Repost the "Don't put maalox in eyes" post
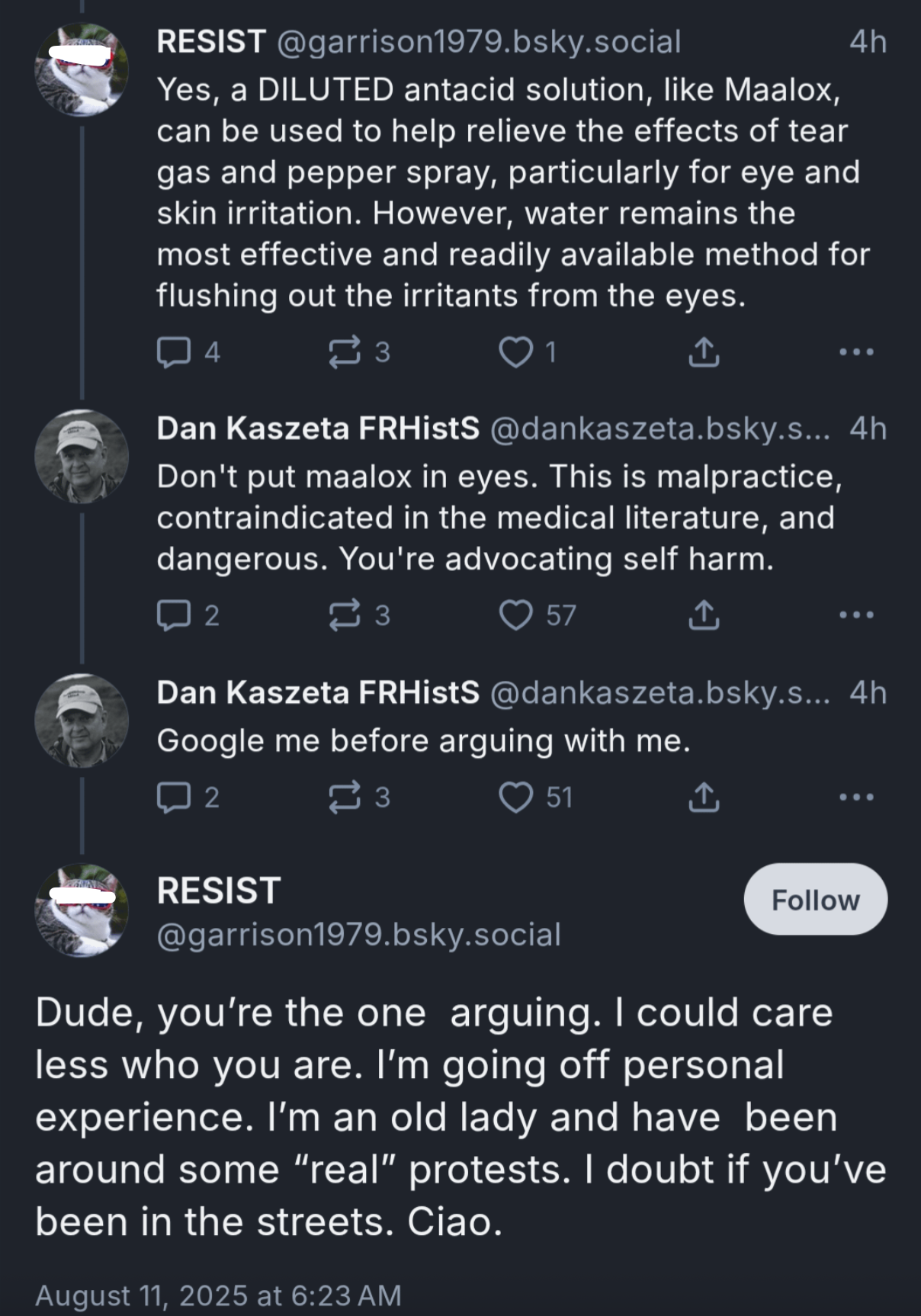 click(x=344, y=615)
